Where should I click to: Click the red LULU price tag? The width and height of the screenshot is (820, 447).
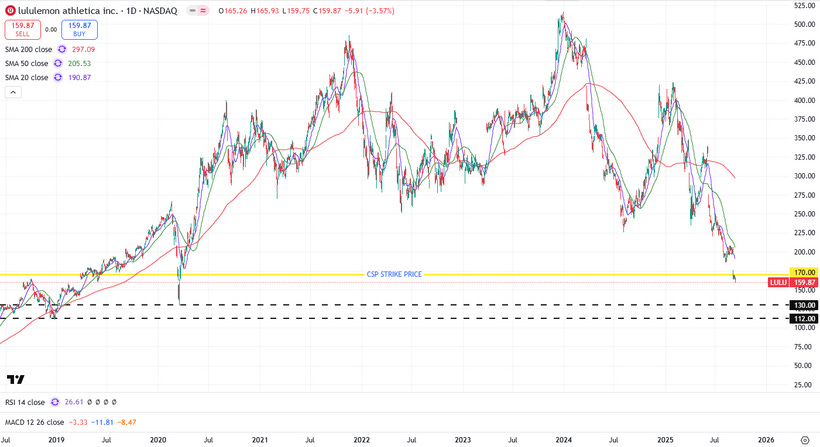point(778,282)
